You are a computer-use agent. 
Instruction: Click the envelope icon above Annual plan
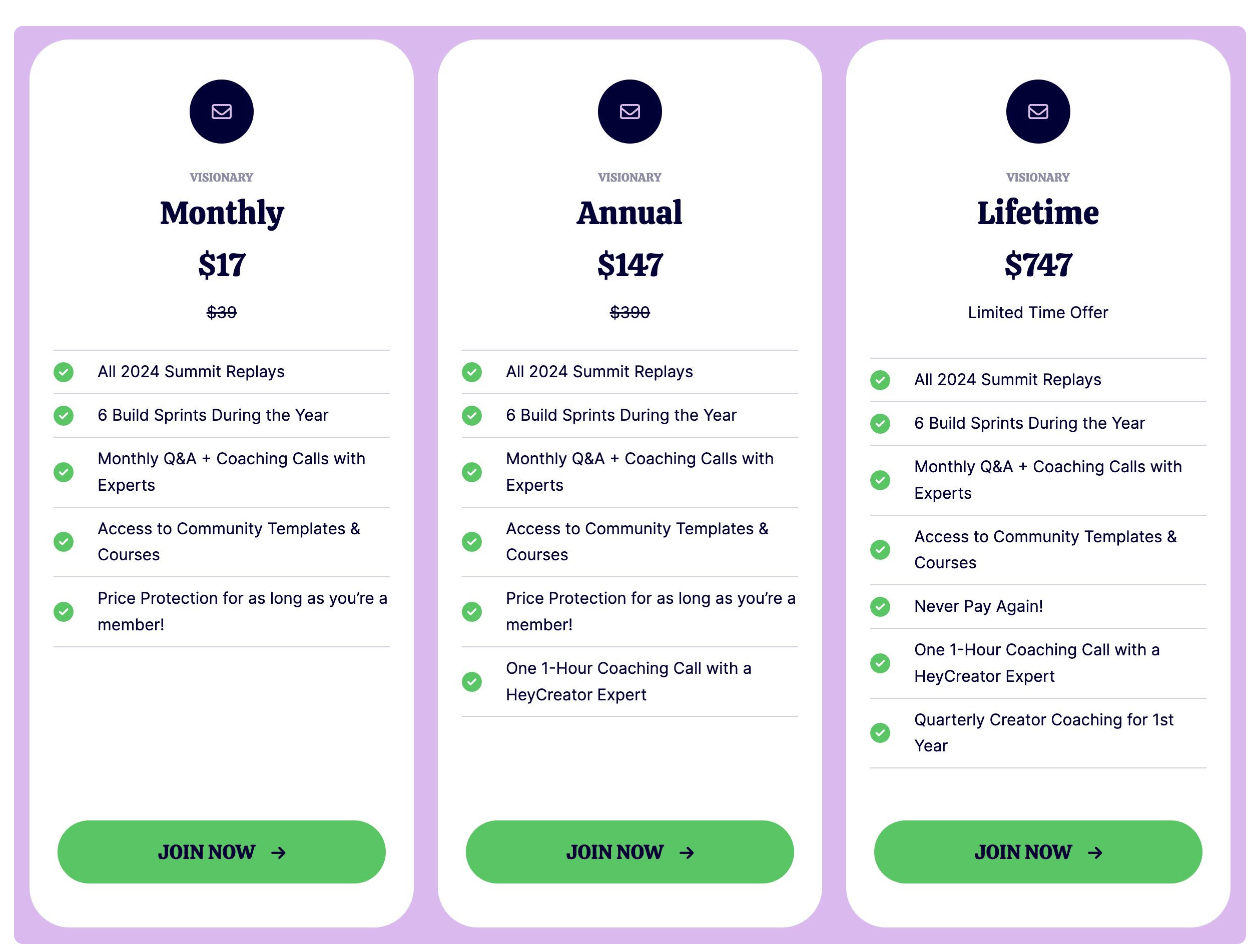[x=630, y=111]
